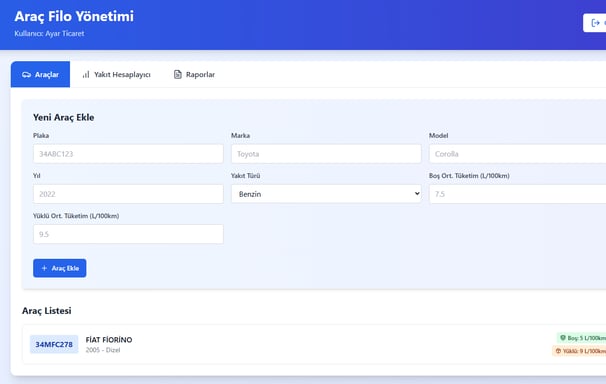Click the bar chart icon beside Yakıt Hesaplayıcı

[86, 74]
